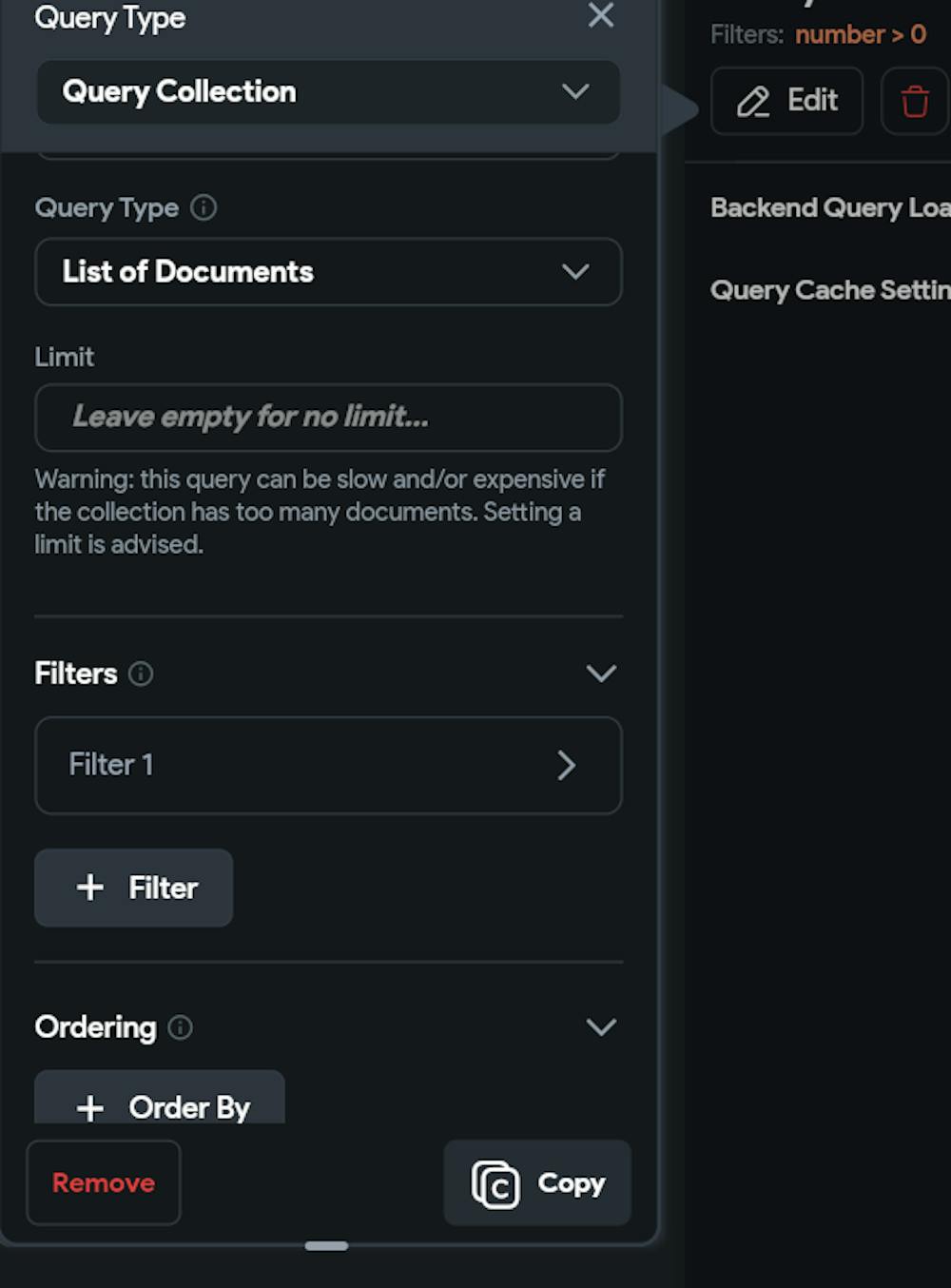Screen dimensions: 951x1288
Task: Add an Order By rule
Action: click(x=160, y=1105)
